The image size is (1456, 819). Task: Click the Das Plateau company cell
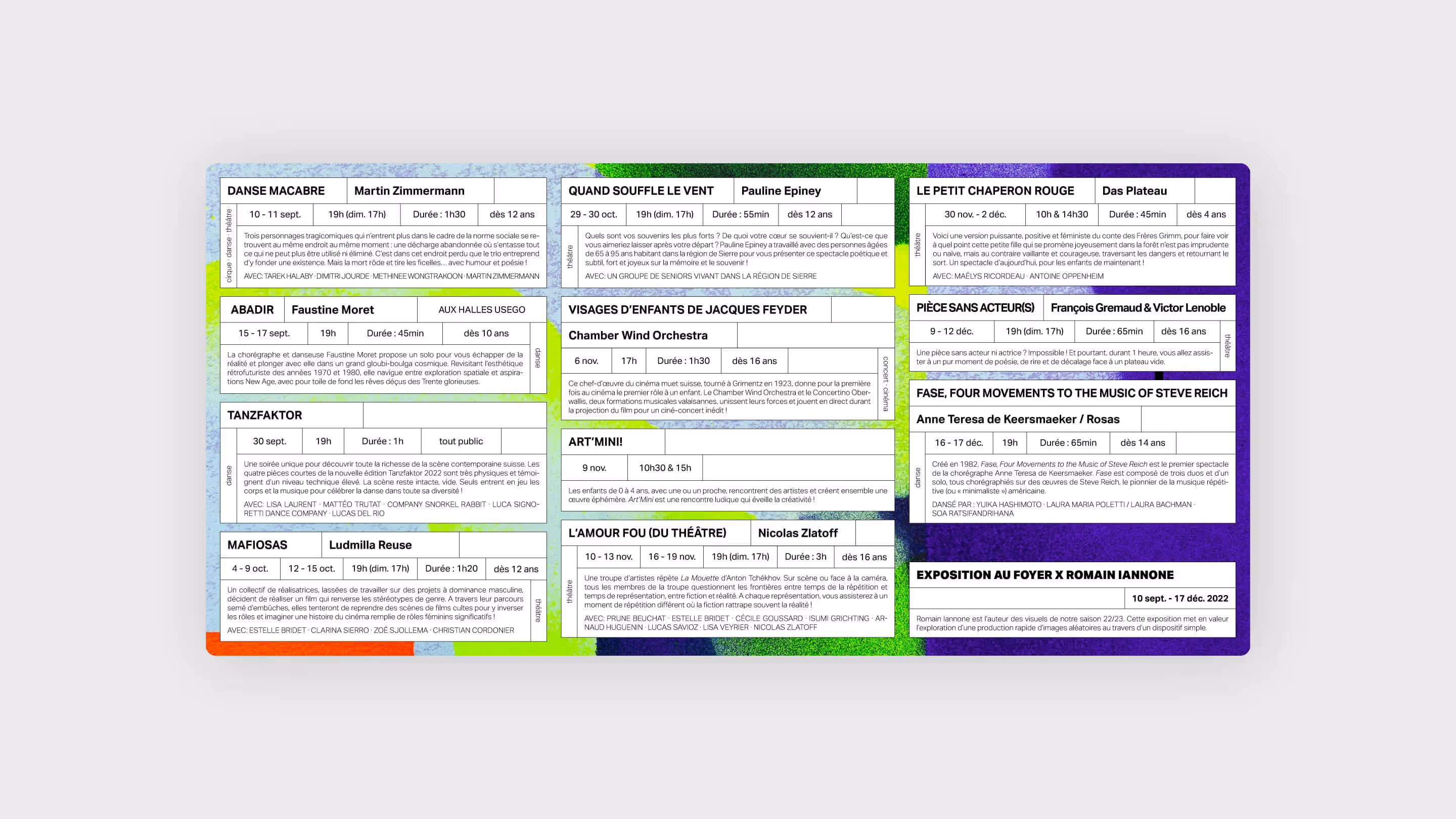[x=1134, y=191]
